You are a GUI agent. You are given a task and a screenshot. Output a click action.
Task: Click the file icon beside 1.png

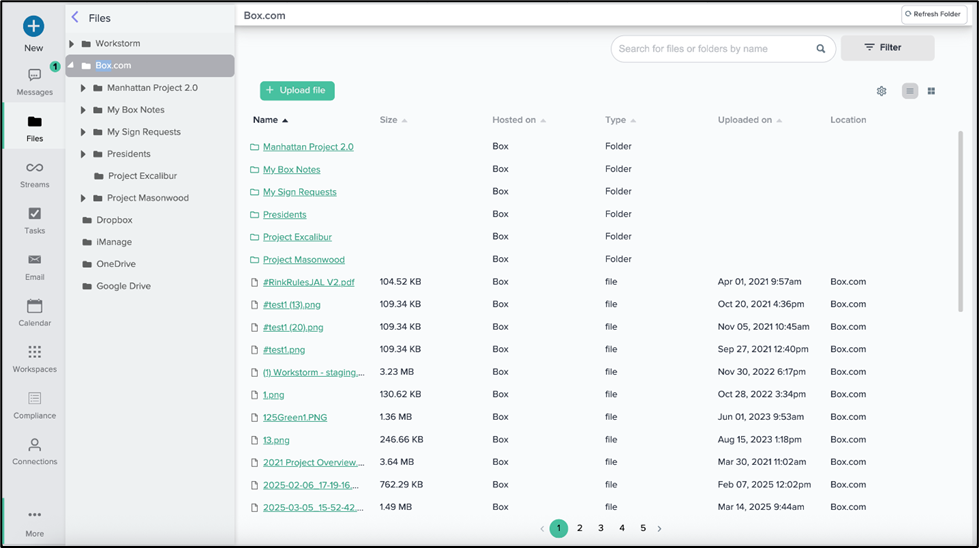coord(254,395)
